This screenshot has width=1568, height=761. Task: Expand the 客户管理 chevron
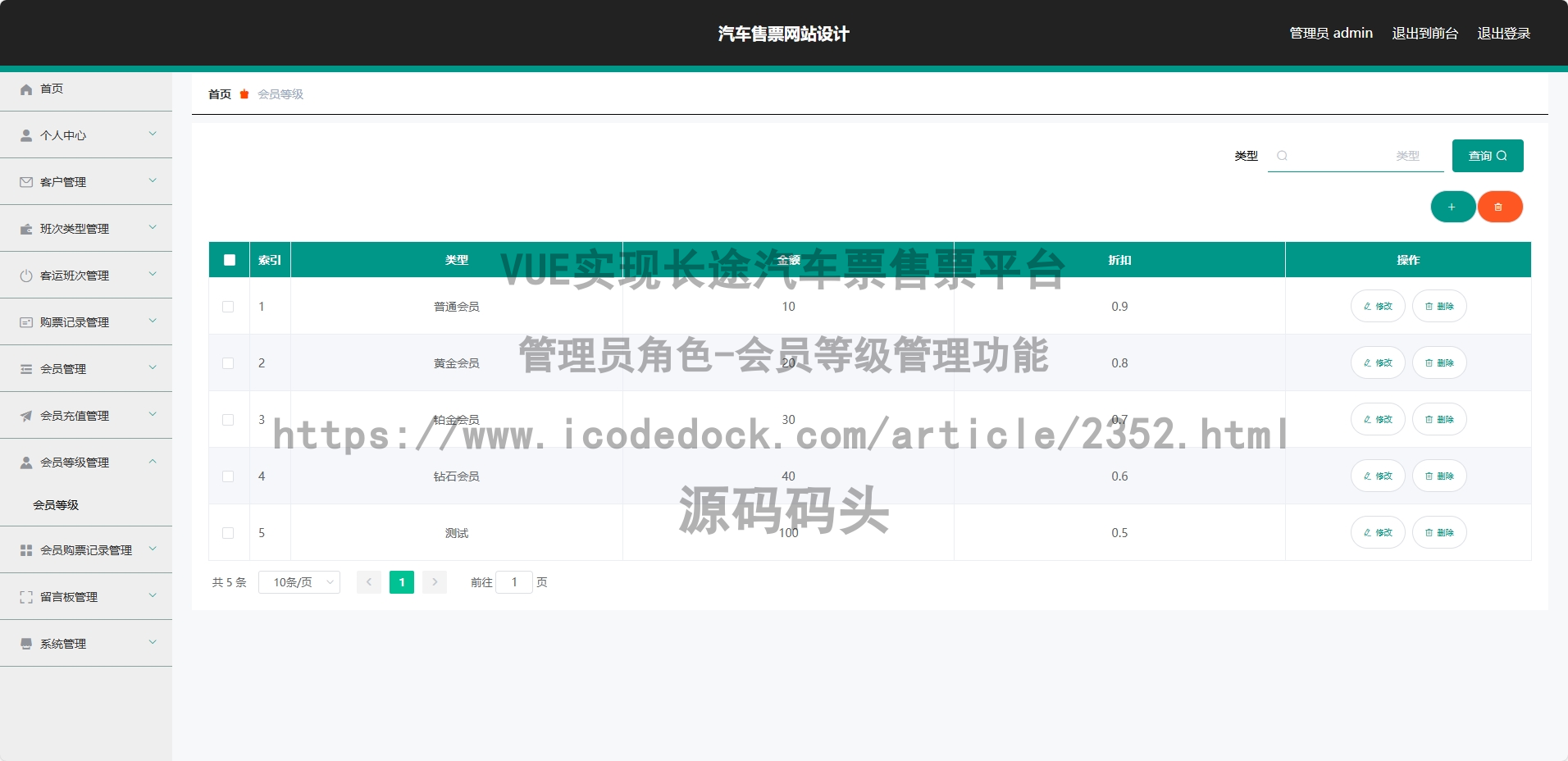point(153,180)
